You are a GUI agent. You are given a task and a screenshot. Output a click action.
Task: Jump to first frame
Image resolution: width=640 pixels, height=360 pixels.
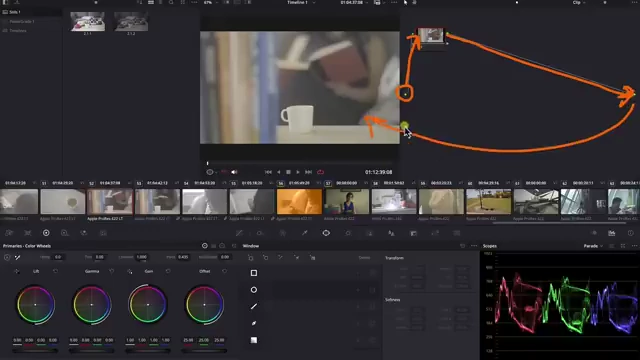[268, 172]
